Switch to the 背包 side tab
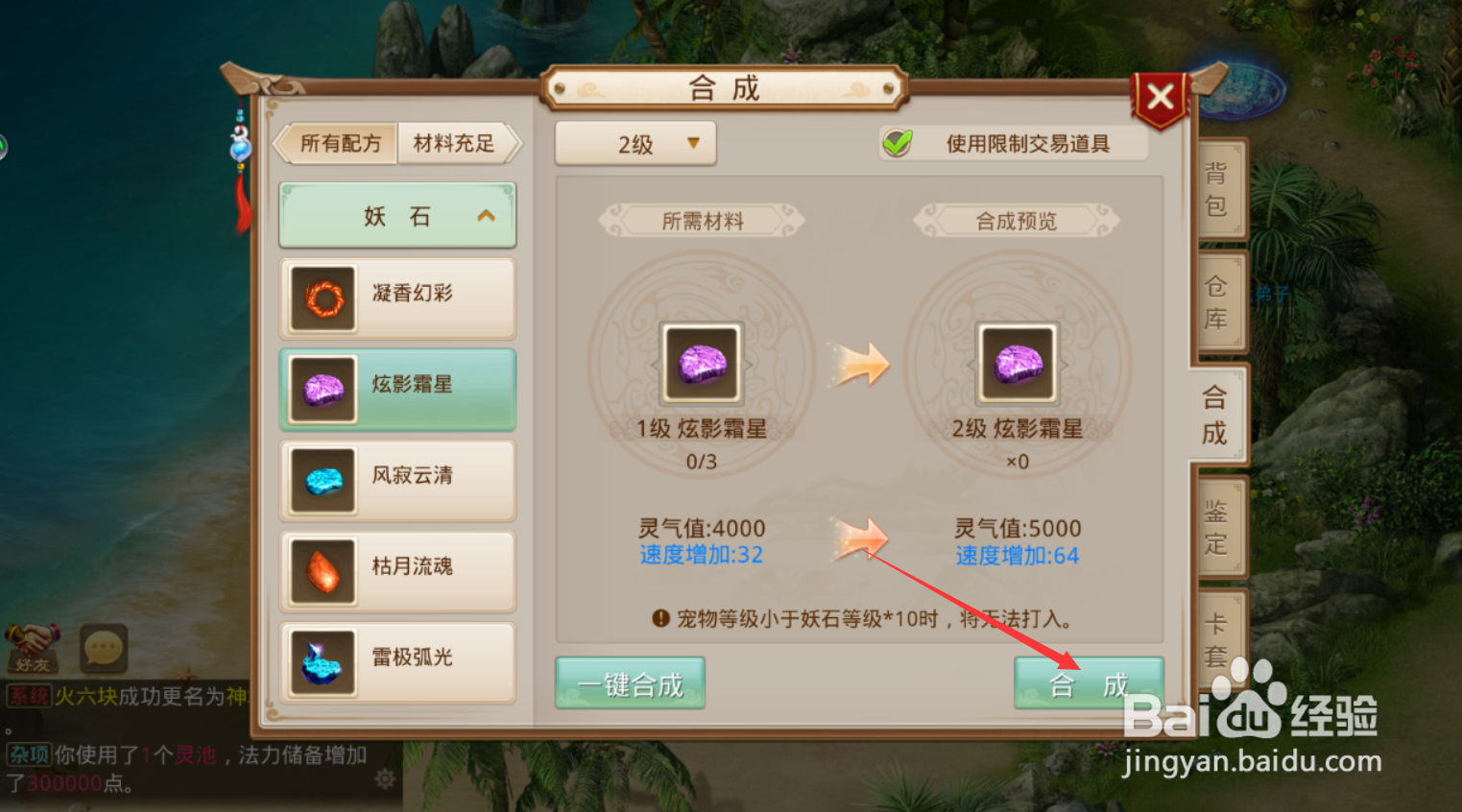 click(1217, 189)
